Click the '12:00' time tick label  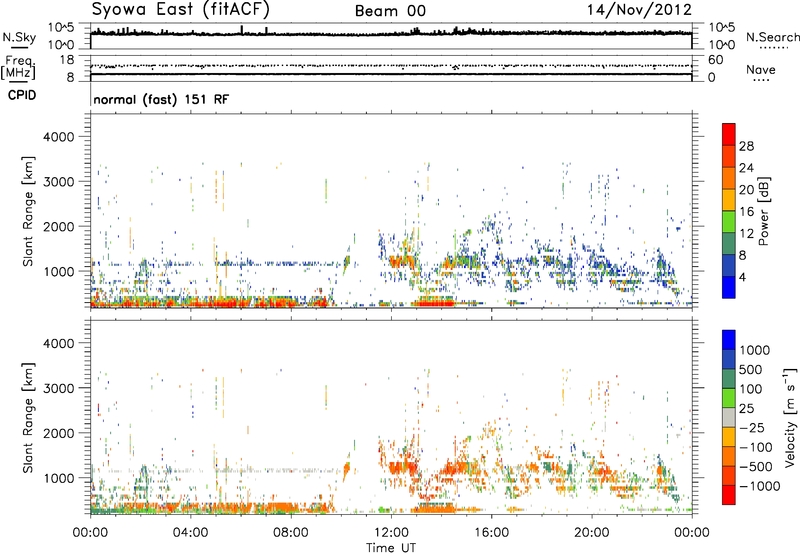[x=391, y=533]
